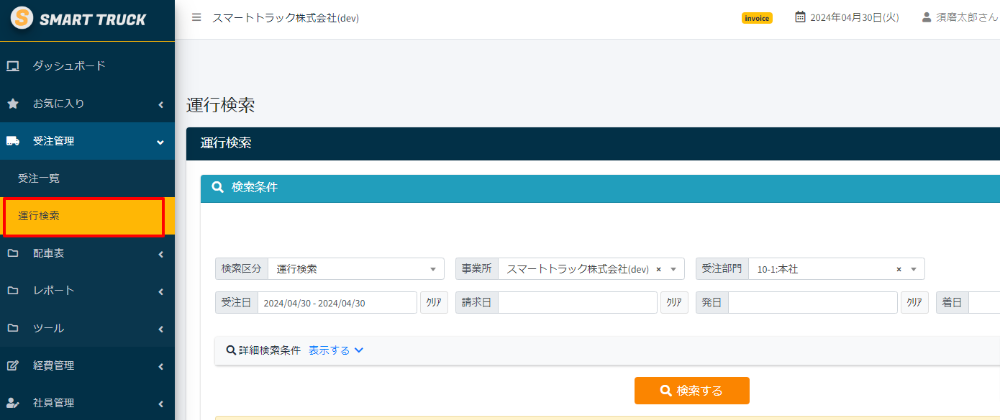Click the yellow invoice badge
Screen dimensions: 1000x420
point(757,18)
